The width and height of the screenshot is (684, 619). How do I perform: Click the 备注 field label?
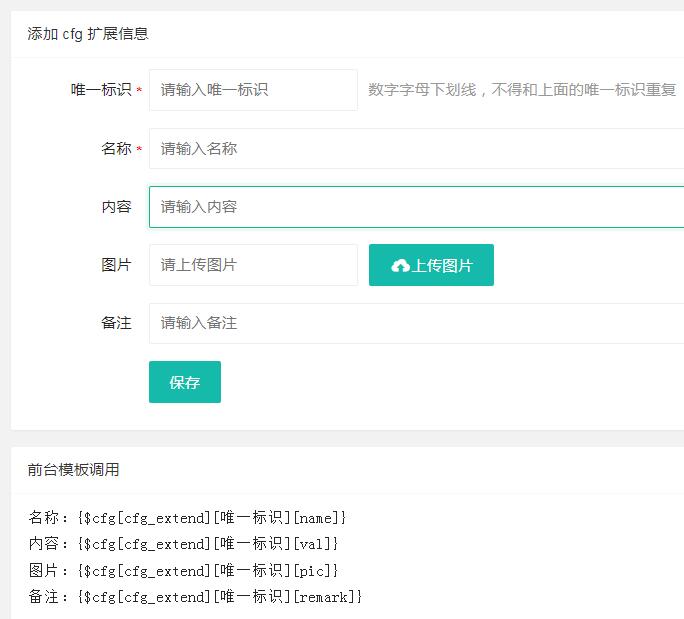point(116,323)
